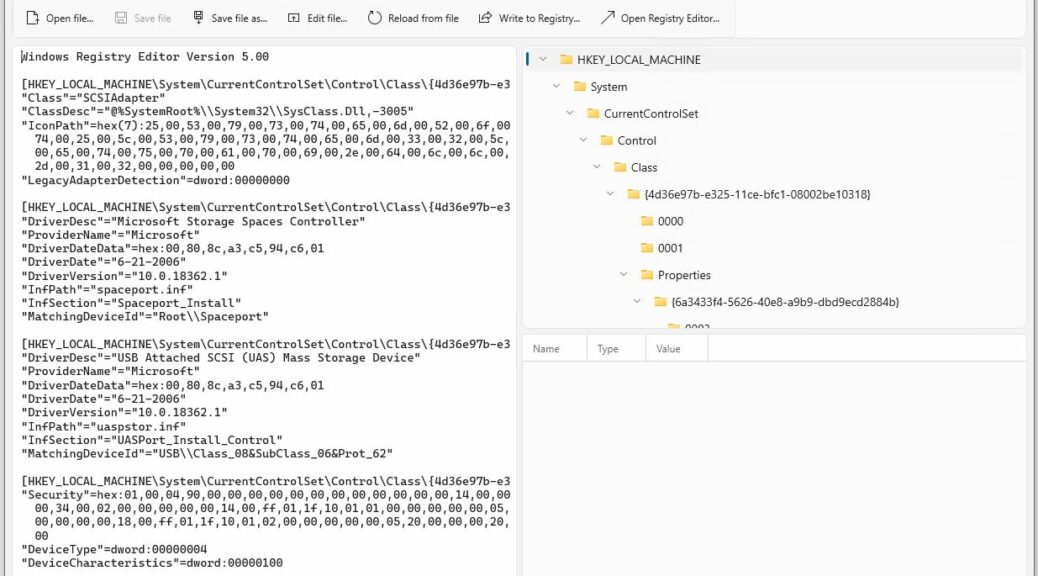
Task: Select {4d36e97b-e325-11ce-bfc1-08002be10318} key label
Action: [x=757, y=195]
